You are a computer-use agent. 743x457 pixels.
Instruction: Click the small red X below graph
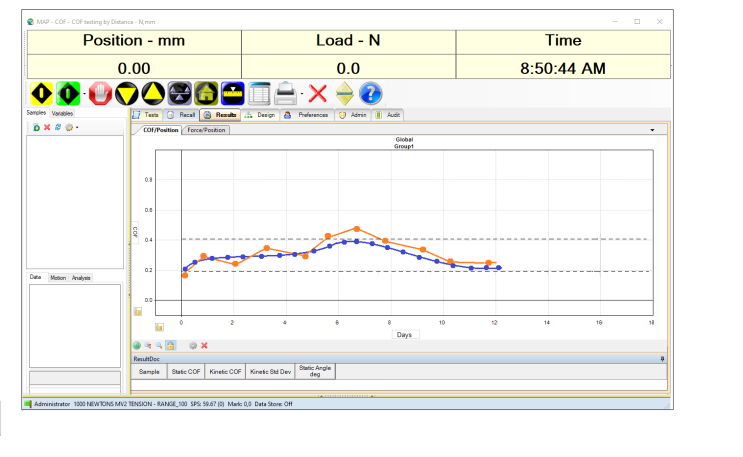click(x=204, y=346)
